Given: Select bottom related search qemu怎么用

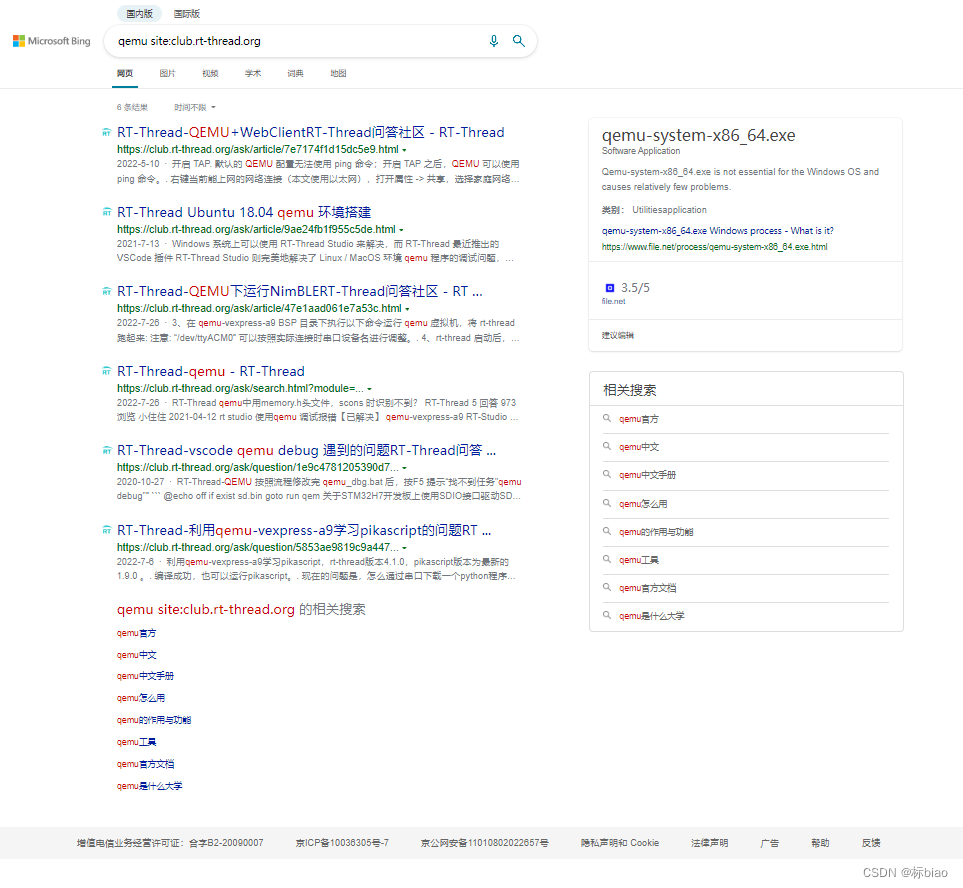Looking at the screenshot, I should tap(141, 698).
